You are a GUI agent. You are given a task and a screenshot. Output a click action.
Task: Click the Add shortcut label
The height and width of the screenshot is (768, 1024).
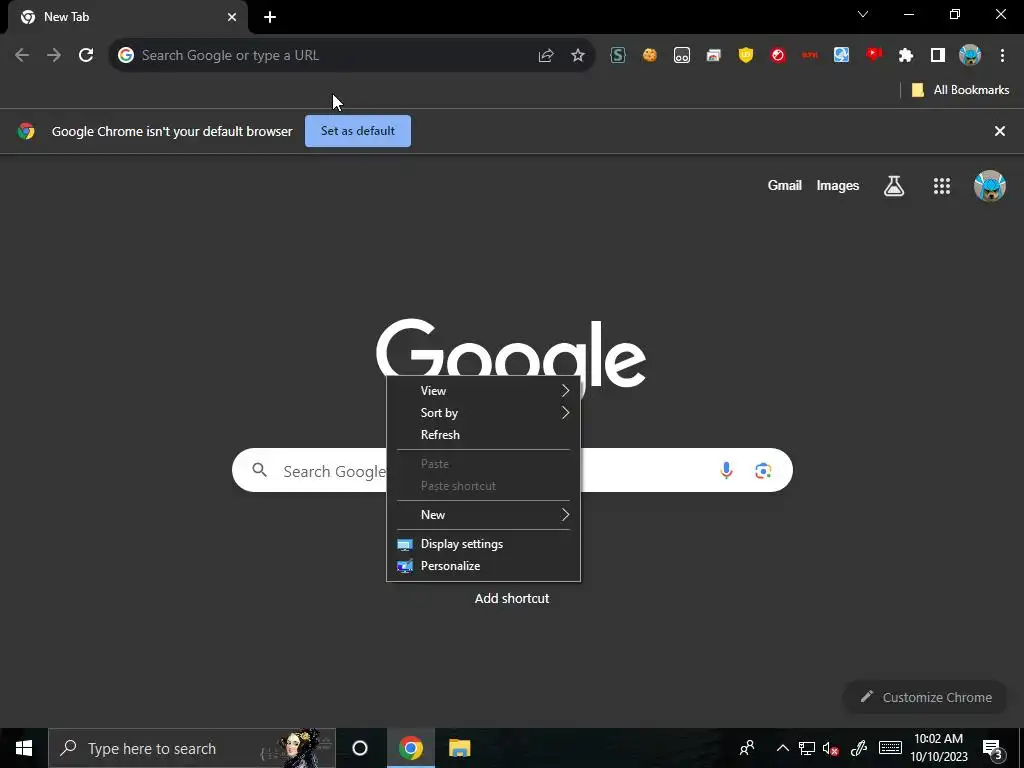512,598
